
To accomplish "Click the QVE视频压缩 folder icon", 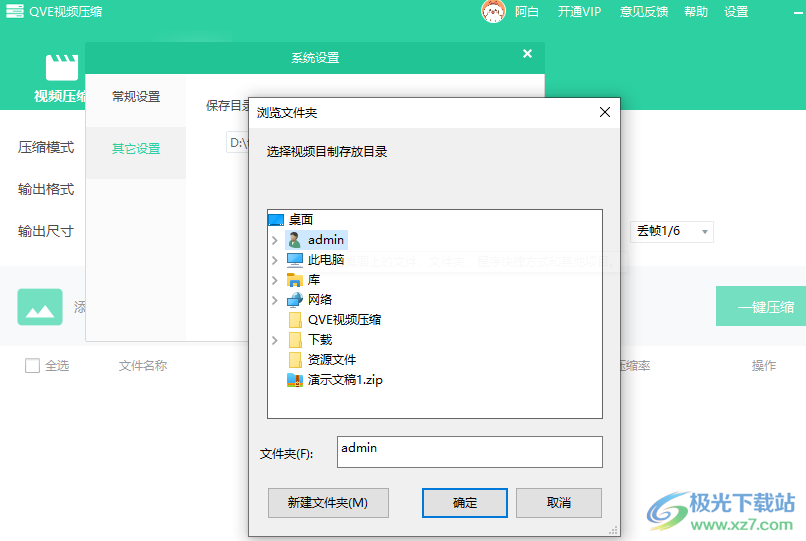I will [295, 320].
